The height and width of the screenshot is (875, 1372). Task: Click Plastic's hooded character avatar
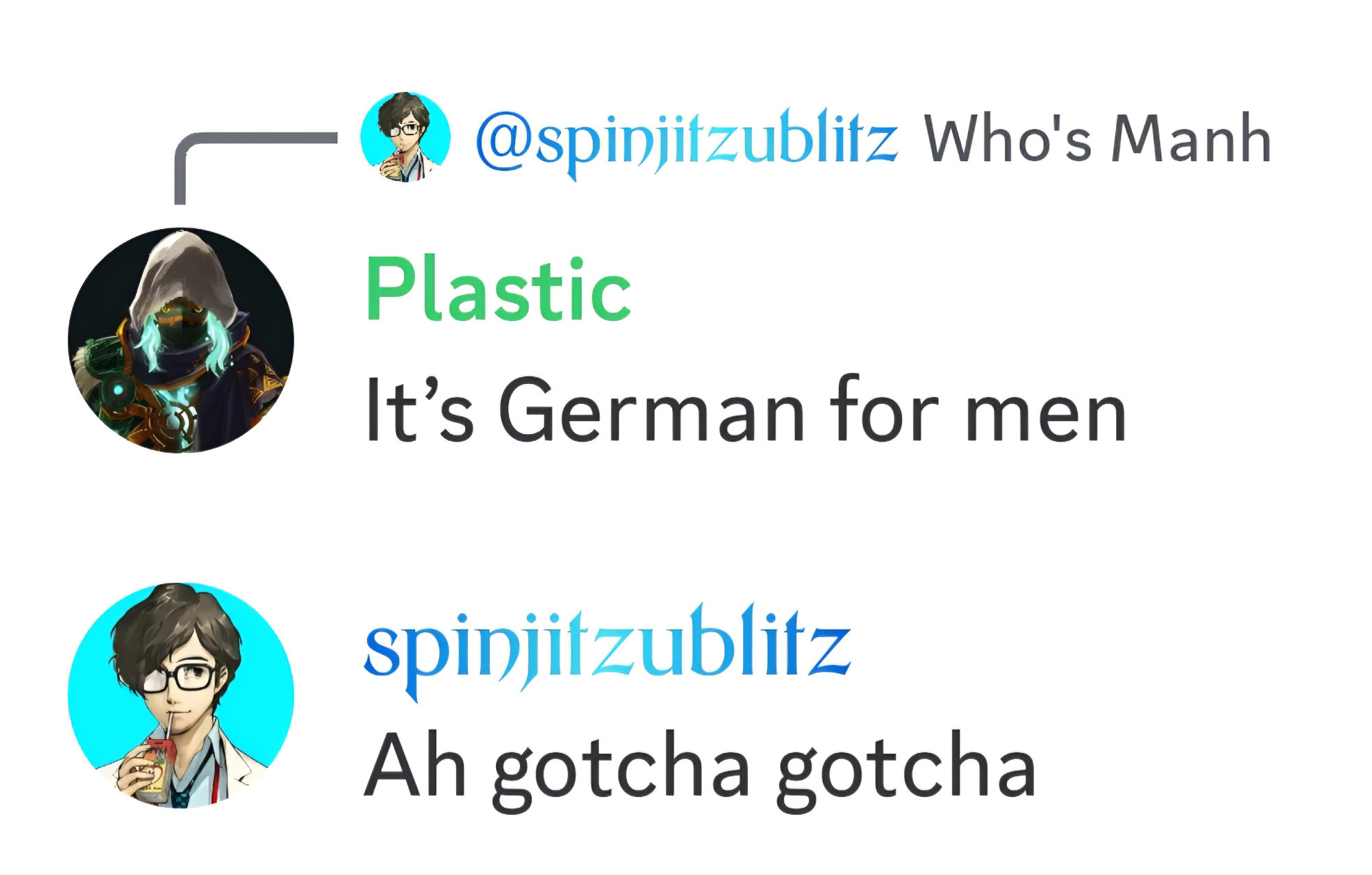(x=181, y=340)
